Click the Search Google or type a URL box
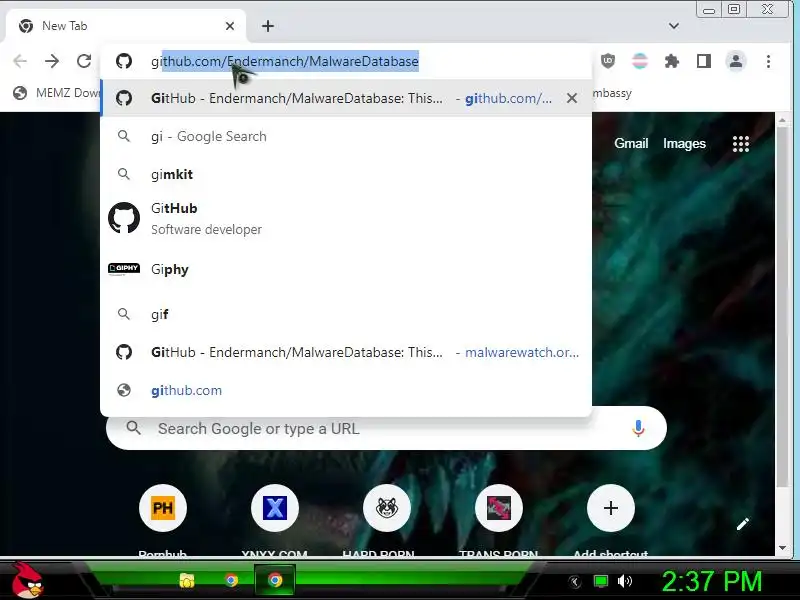 tap(386, 428)
